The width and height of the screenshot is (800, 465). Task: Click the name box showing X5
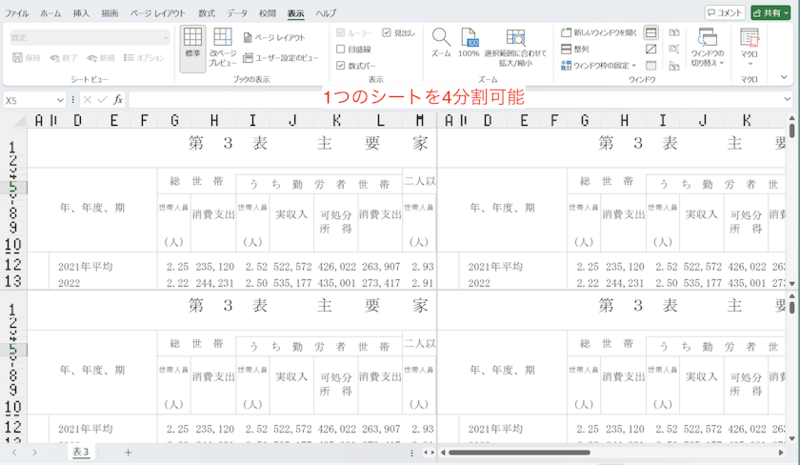(x=30, y=100)
